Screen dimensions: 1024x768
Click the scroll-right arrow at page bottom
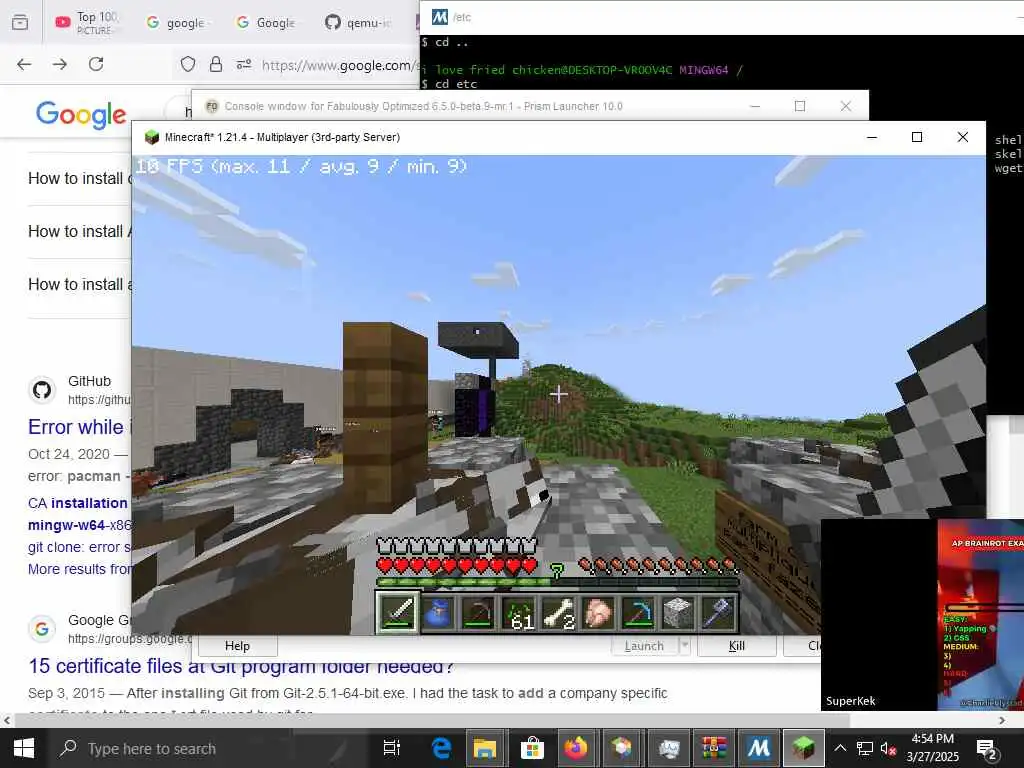click(1002, 720)
